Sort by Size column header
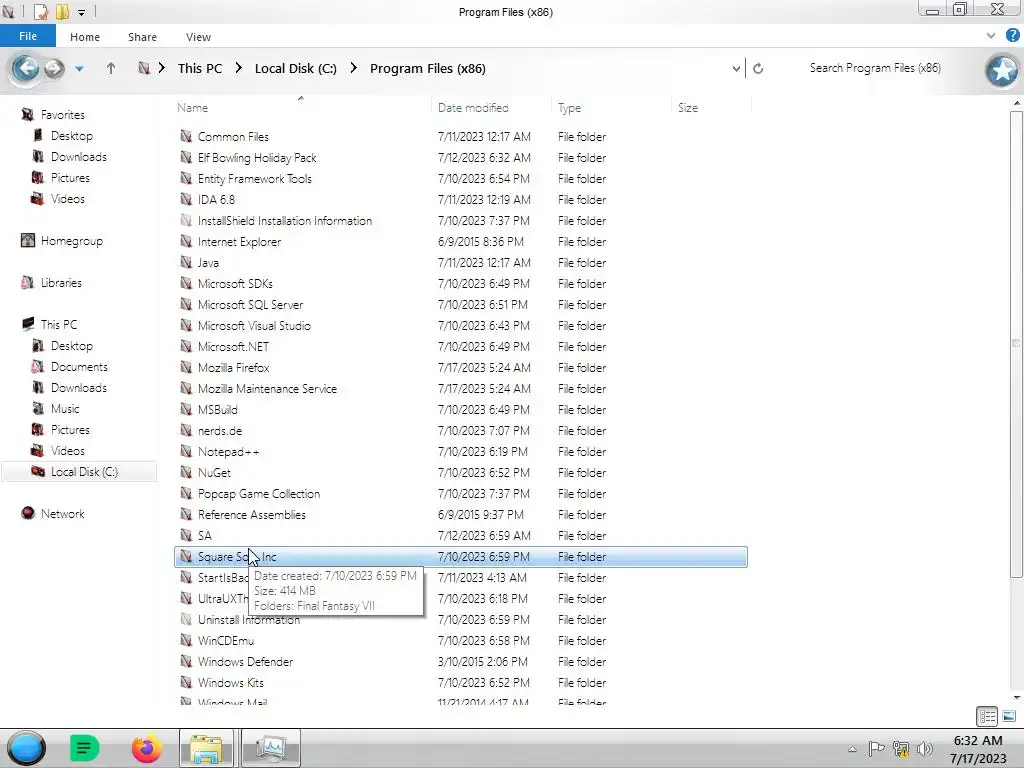The image size is (1024, 768). click(x=688, y=108)
